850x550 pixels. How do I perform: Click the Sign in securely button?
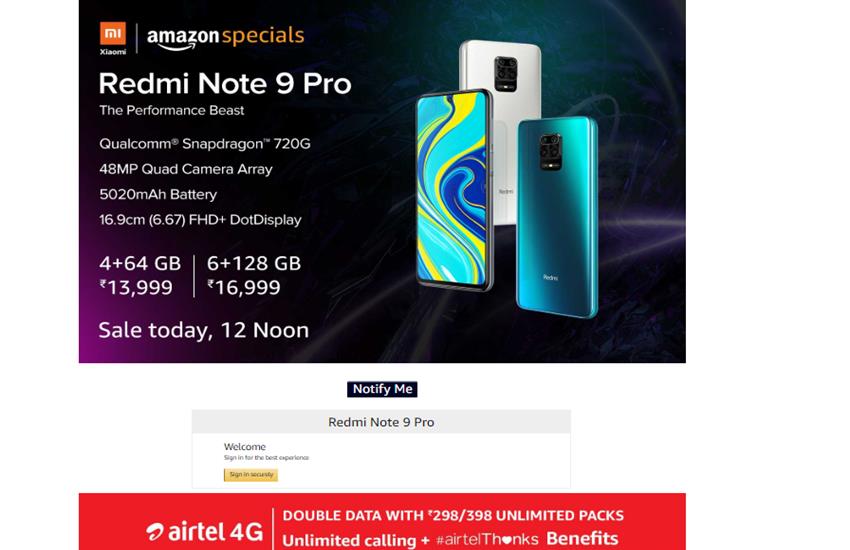click(251, 475)
